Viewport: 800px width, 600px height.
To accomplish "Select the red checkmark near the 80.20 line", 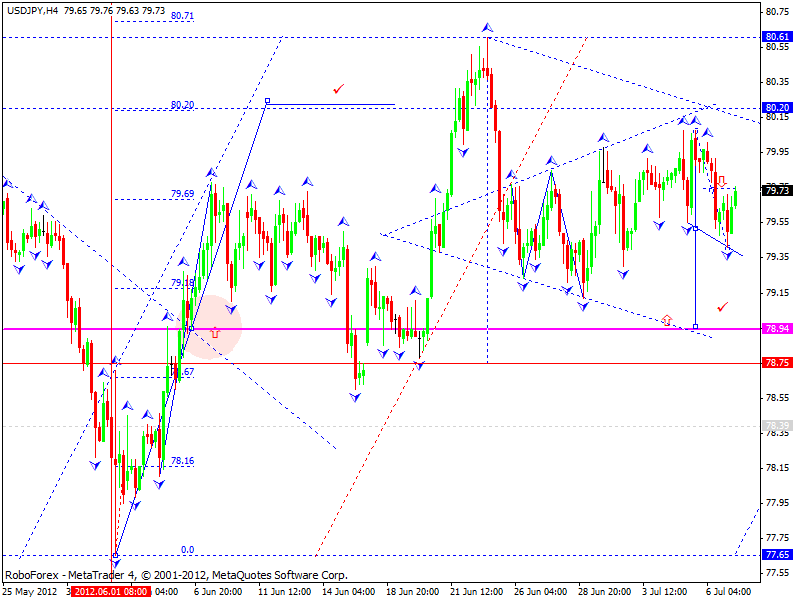I will [x=338, y=89].
